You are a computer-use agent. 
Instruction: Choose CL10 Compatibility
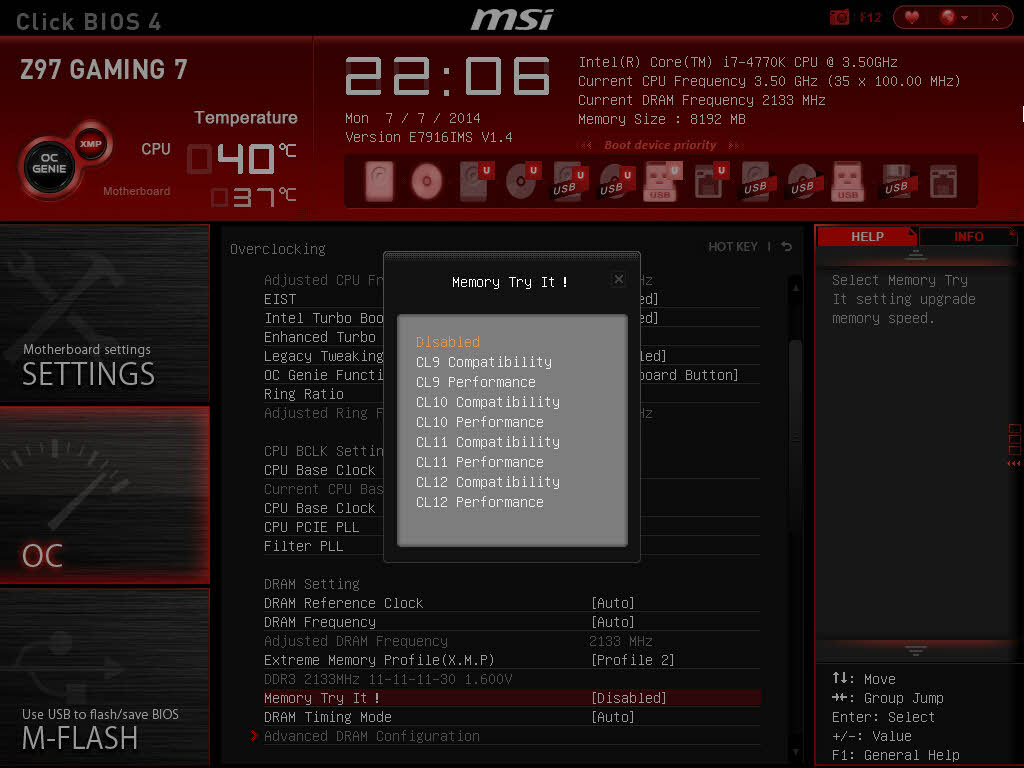[488, 402]
